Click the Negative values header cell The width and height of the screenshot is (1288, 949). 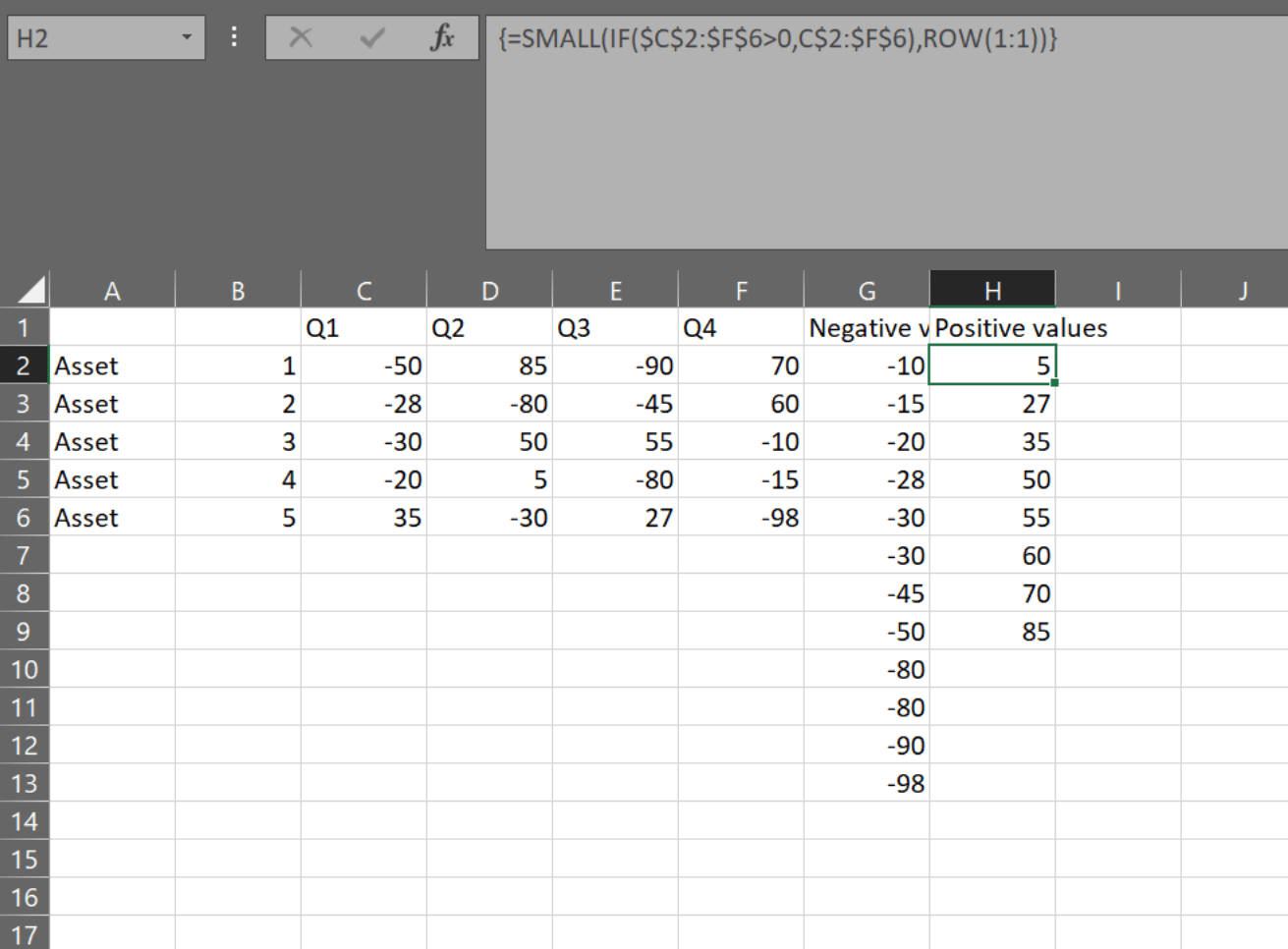(x=867, y=327)
